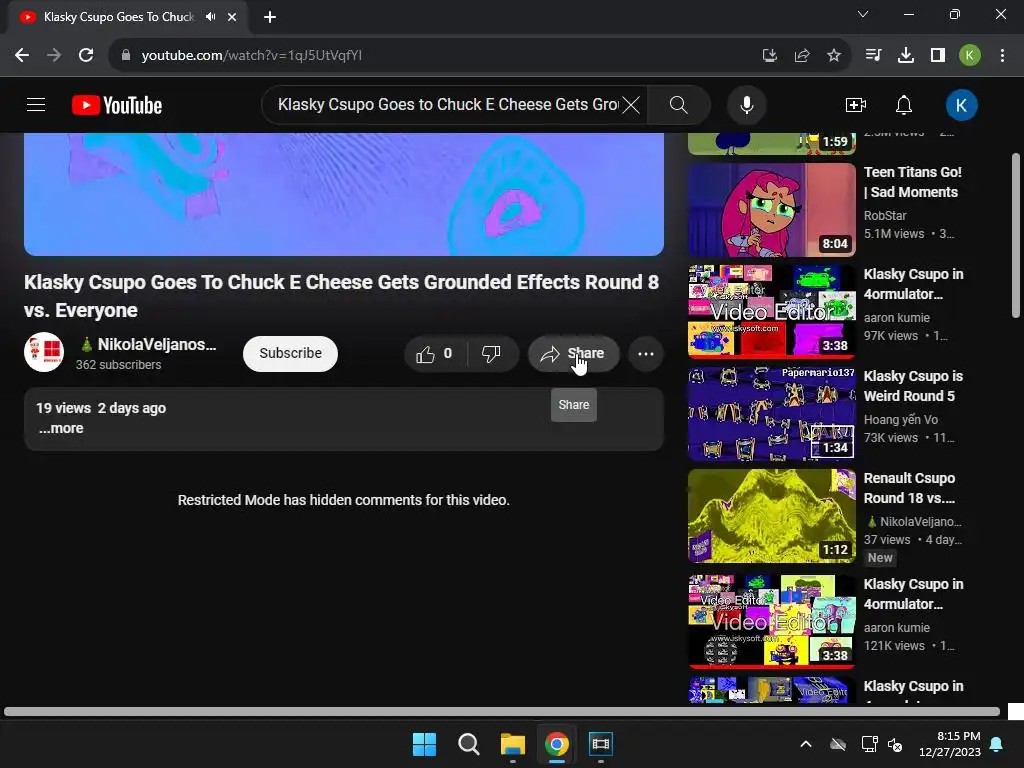This screenshot has width=1024, height=768.
Task: Open the Klasky Csupo in 4ormulator 97K views thumbnail
Action: coord(771,312)
